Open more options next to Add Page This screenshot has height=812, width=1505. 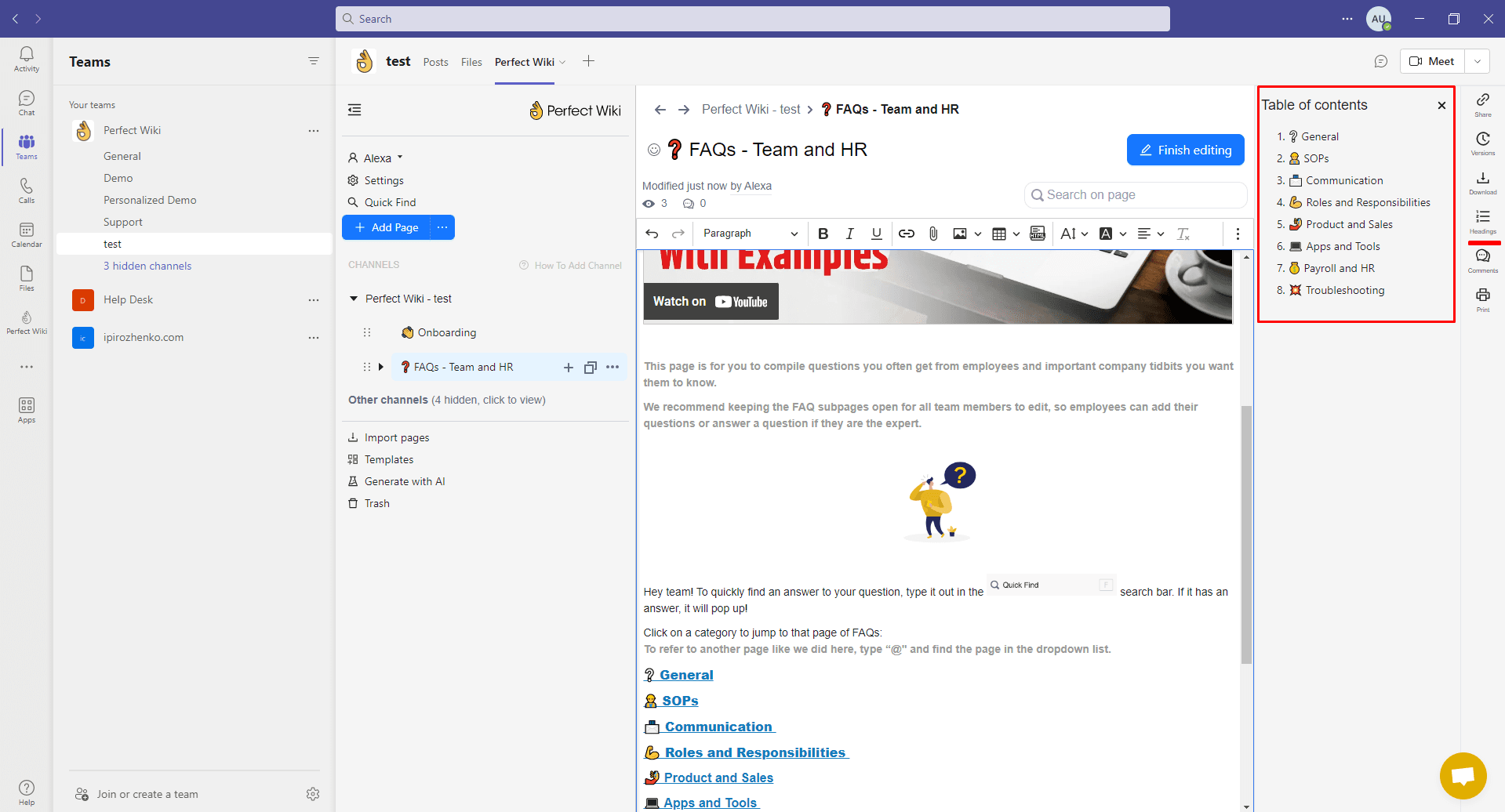click(442, 227)
